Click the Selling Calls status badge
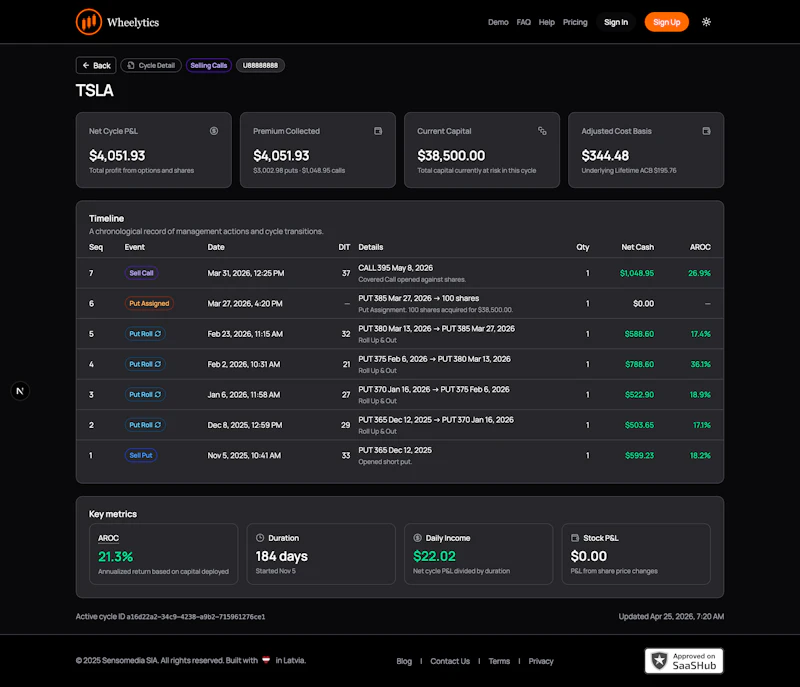 point(209,65)
